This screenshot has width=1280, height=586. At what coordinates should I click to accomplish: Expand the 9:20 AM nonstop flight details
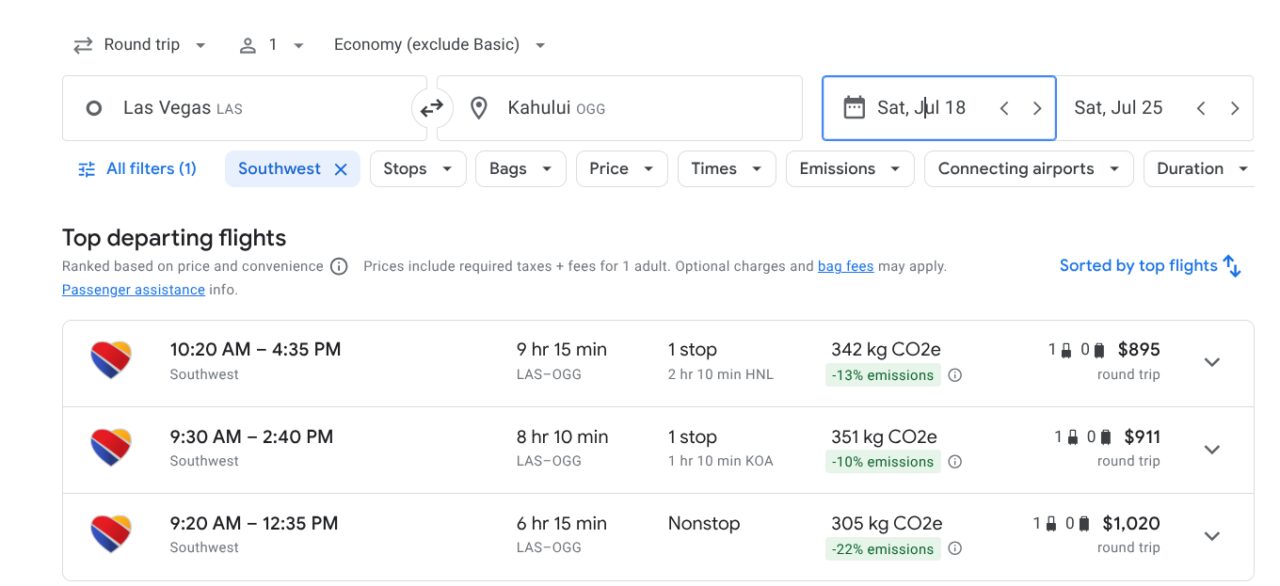1212,536
